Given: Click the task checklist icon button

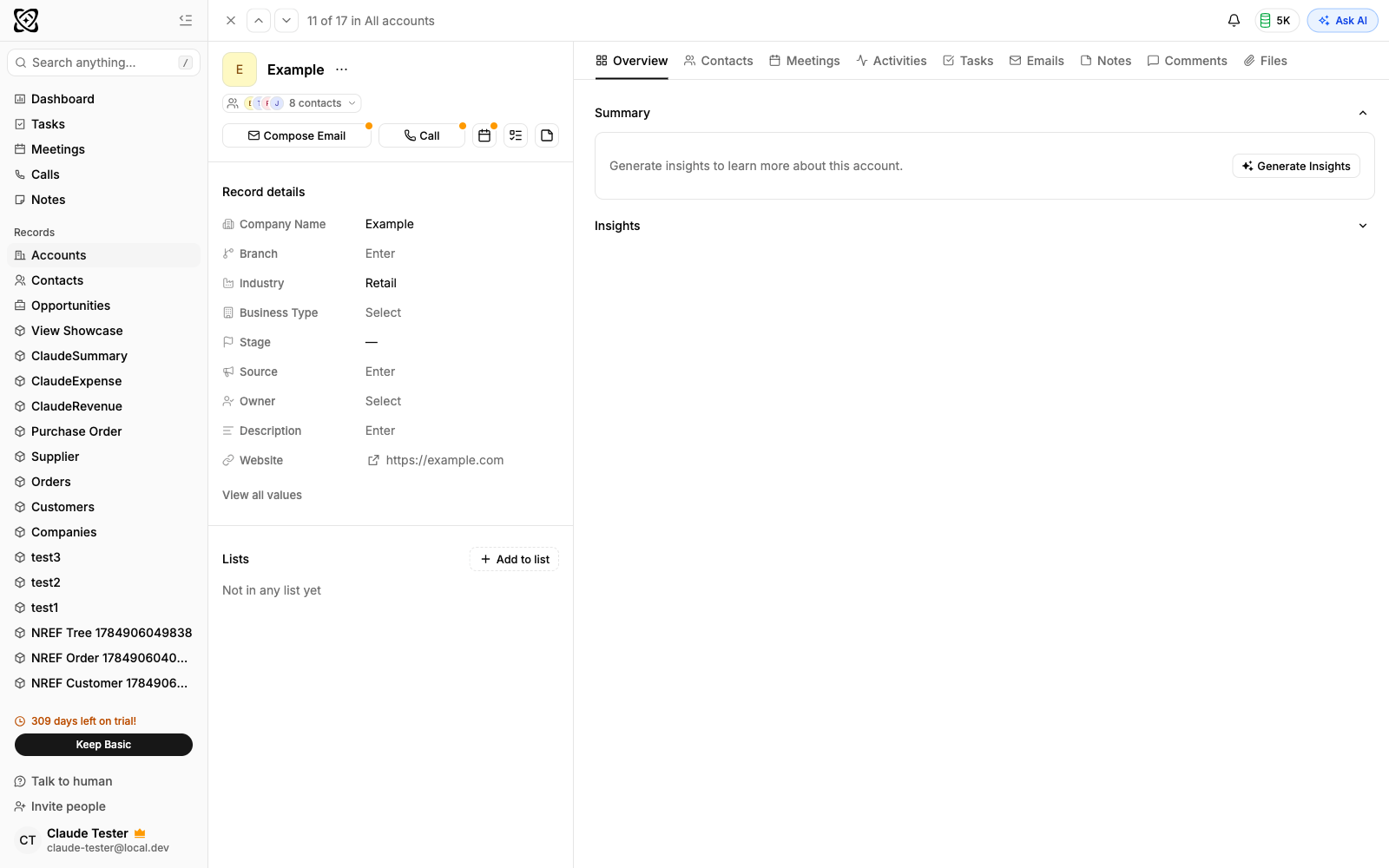Looking at the screenshot, I should tap(516, 135).
